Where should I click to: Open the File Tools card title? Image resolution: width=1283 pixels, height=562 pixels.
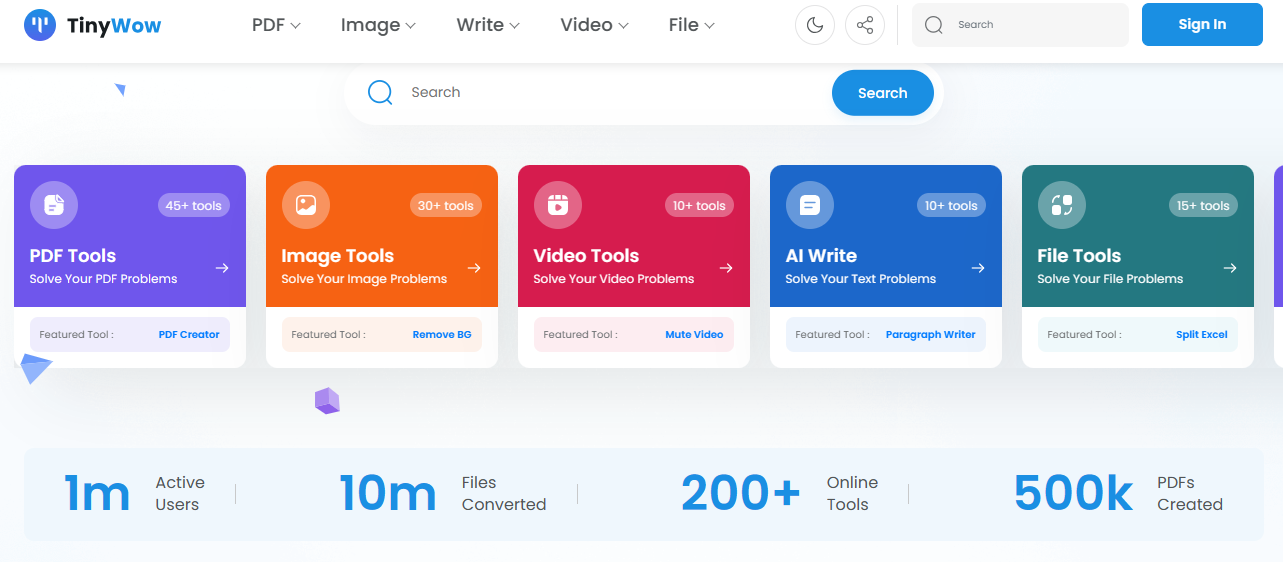[1080, 256]
